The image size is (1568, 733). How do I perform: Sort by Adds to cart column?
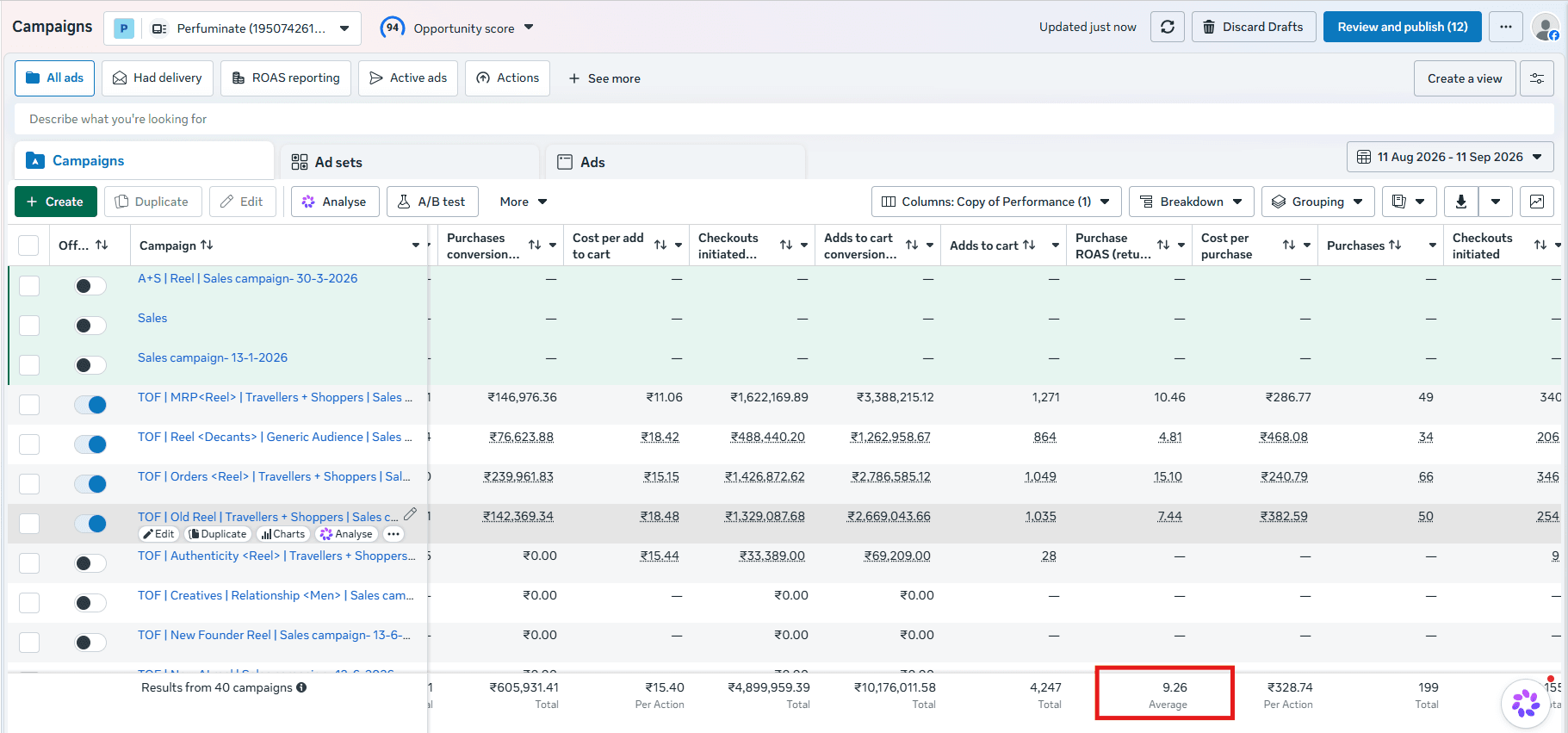coord(1029,245)
